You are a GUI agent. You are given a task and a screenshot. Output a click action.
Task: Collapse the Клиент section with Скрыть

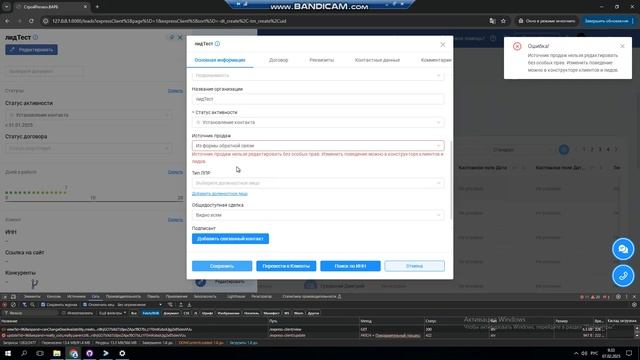point(175,220)
